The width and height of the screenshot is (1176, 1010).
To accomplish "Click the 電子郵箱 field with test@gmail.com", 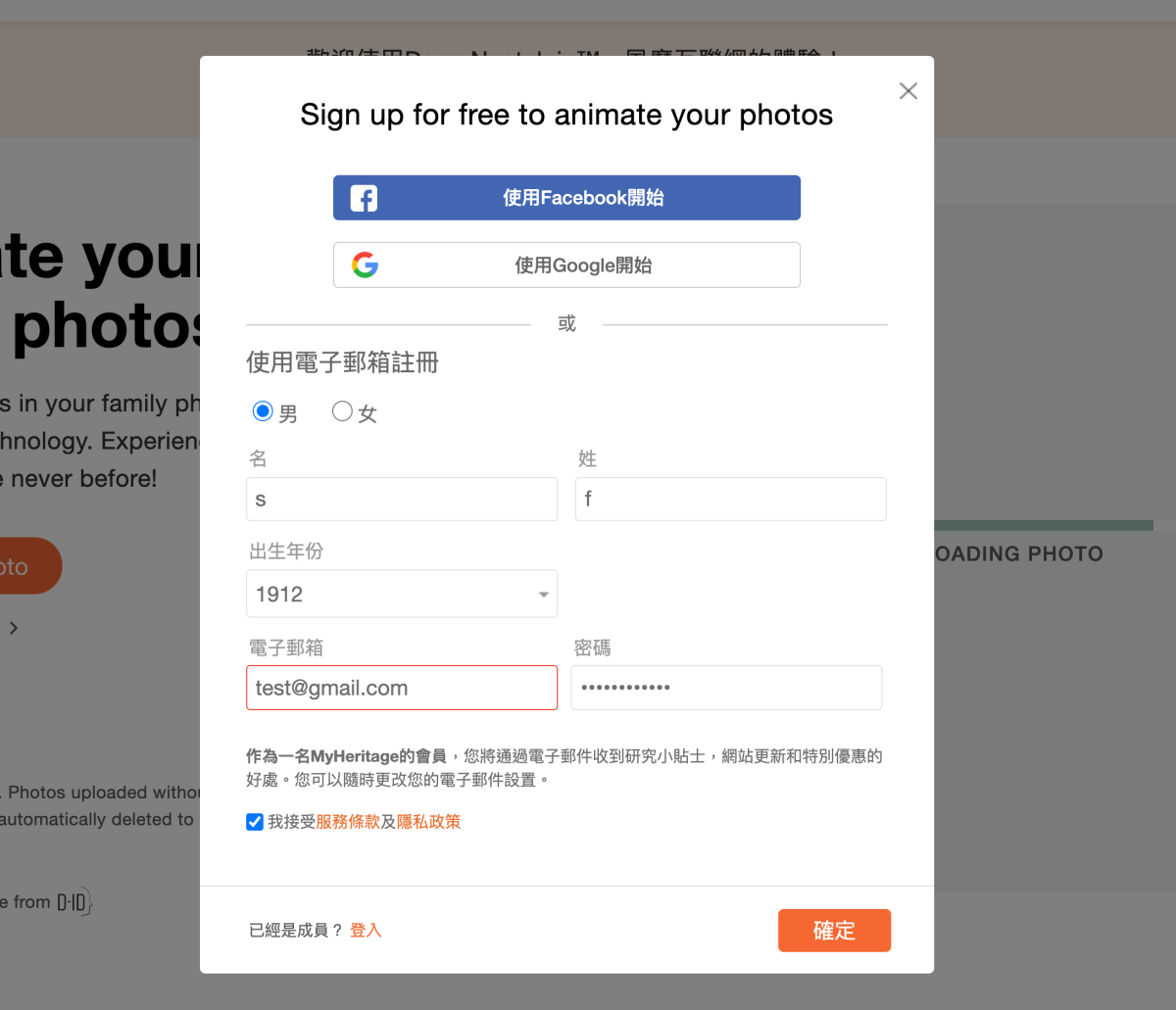I will (x=402, y=688).
